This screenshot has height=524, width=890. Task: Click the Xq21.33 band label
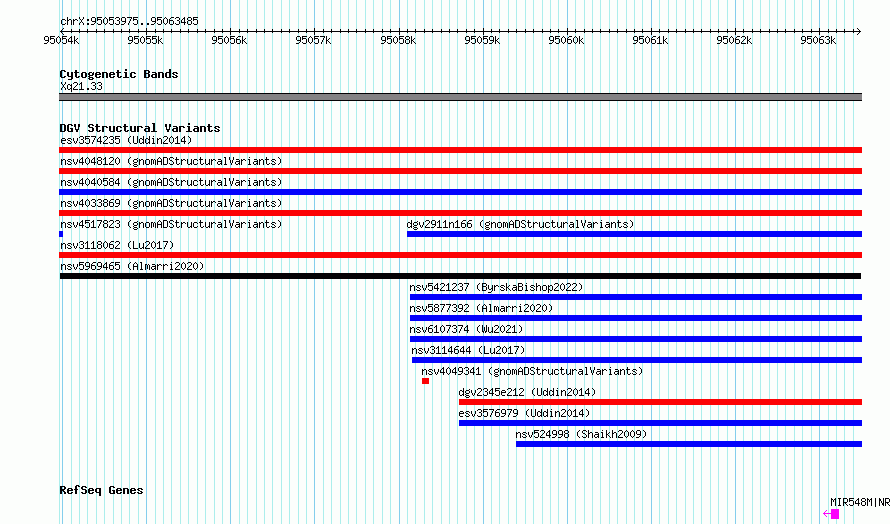[81, 86]
